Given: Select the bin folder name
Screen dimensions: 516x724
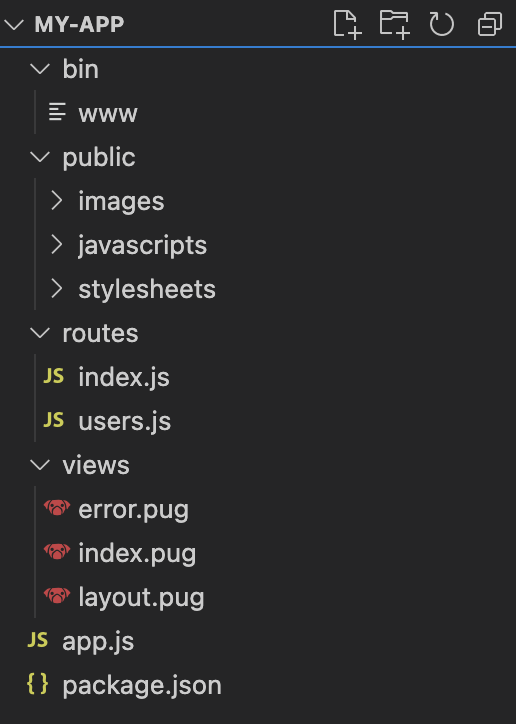Looking at the screenshot, I should coord(81,69).
